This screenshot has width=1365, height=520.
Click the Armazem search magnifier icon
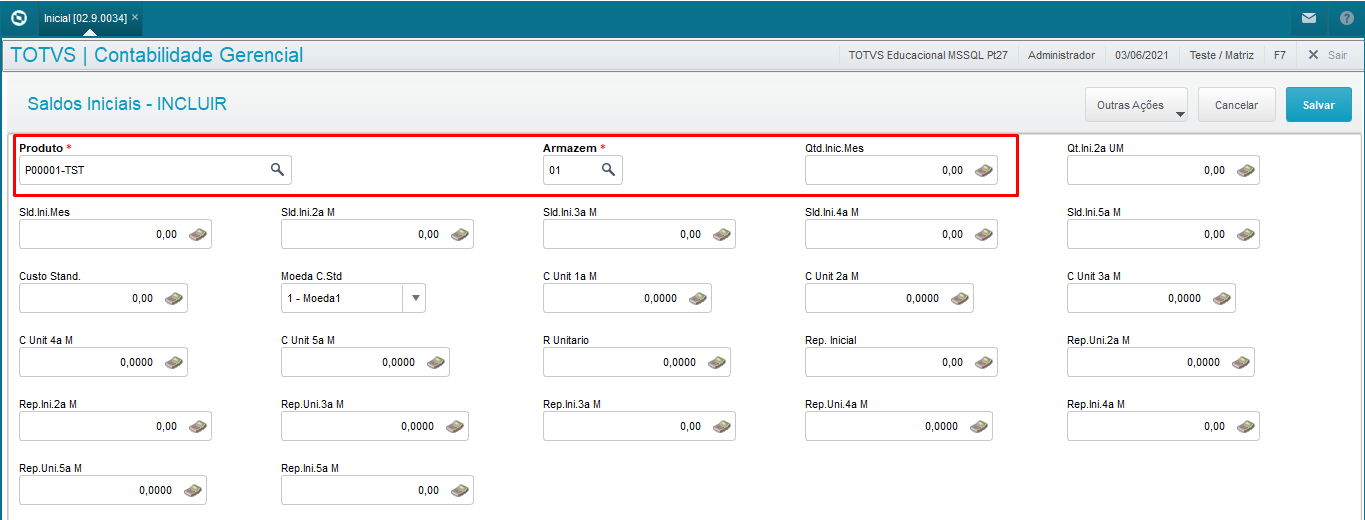(608, 170)
